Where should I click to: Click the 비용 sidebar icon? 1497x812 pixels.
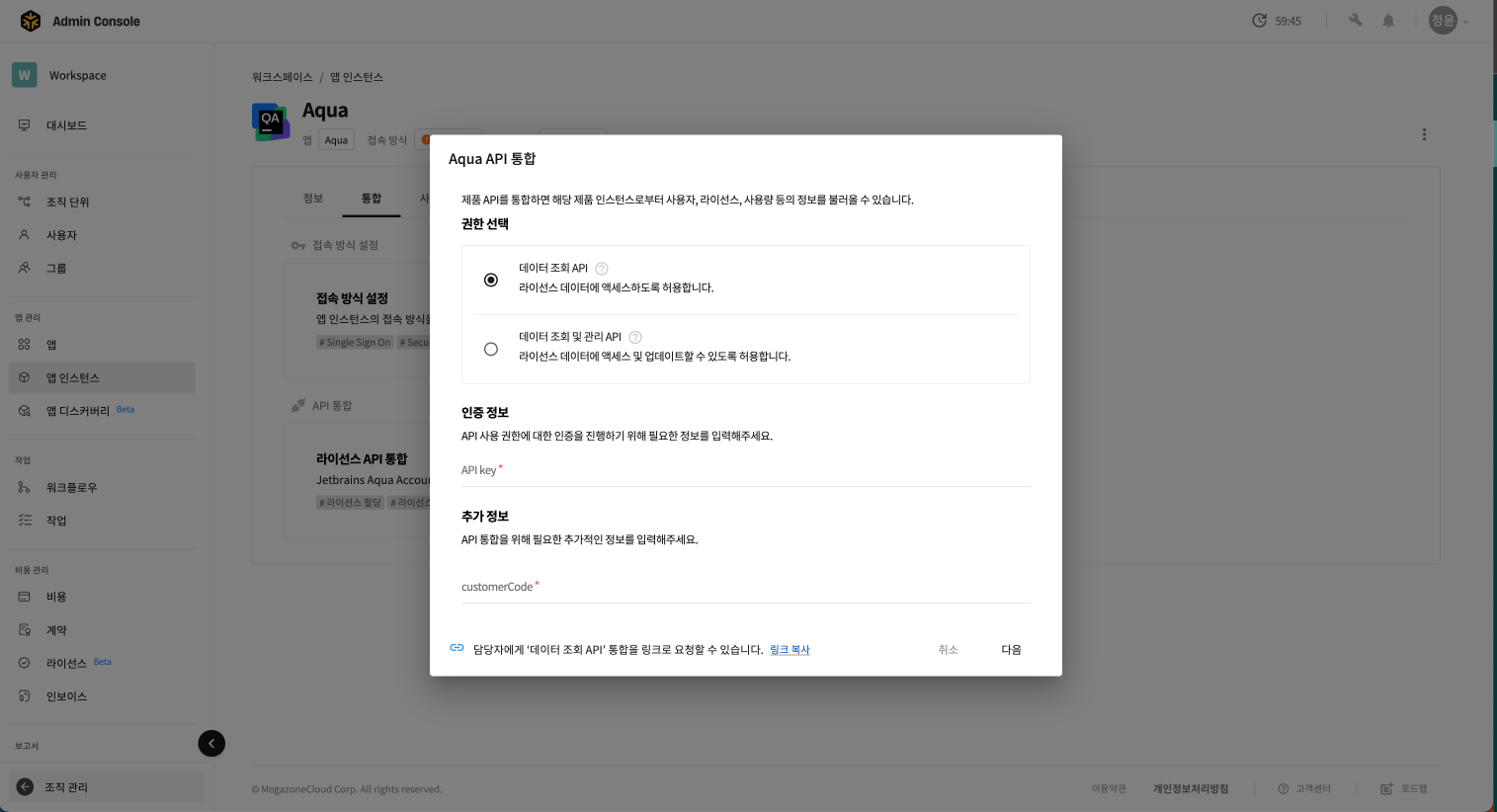(25, 597)
